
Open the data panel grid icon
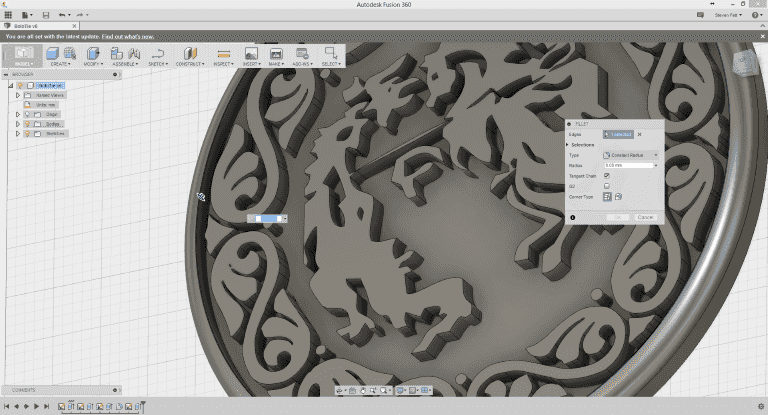point(8,15)
